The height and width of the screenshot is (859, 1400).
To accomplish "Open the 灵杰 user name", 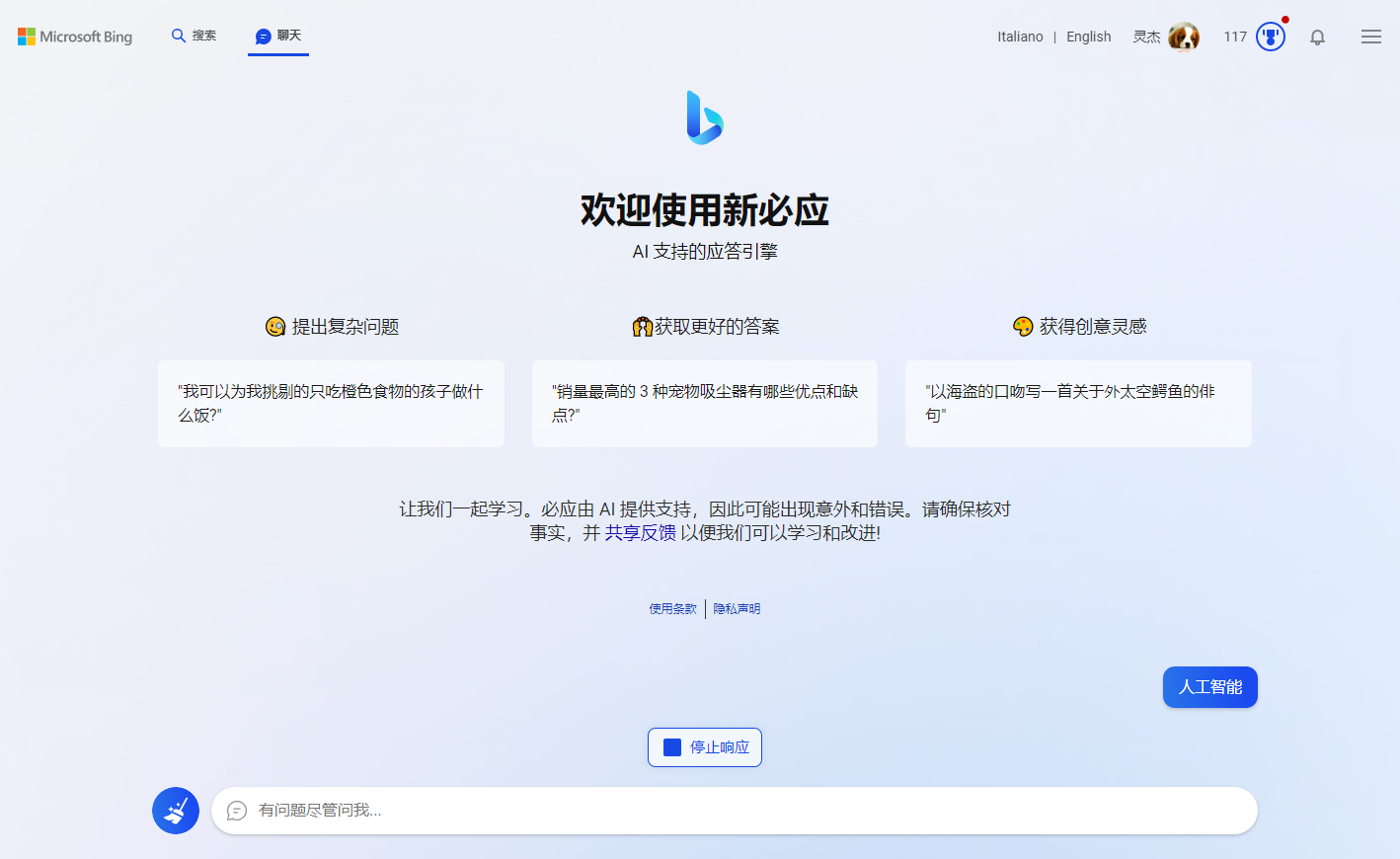I will tap(1146, 37).
